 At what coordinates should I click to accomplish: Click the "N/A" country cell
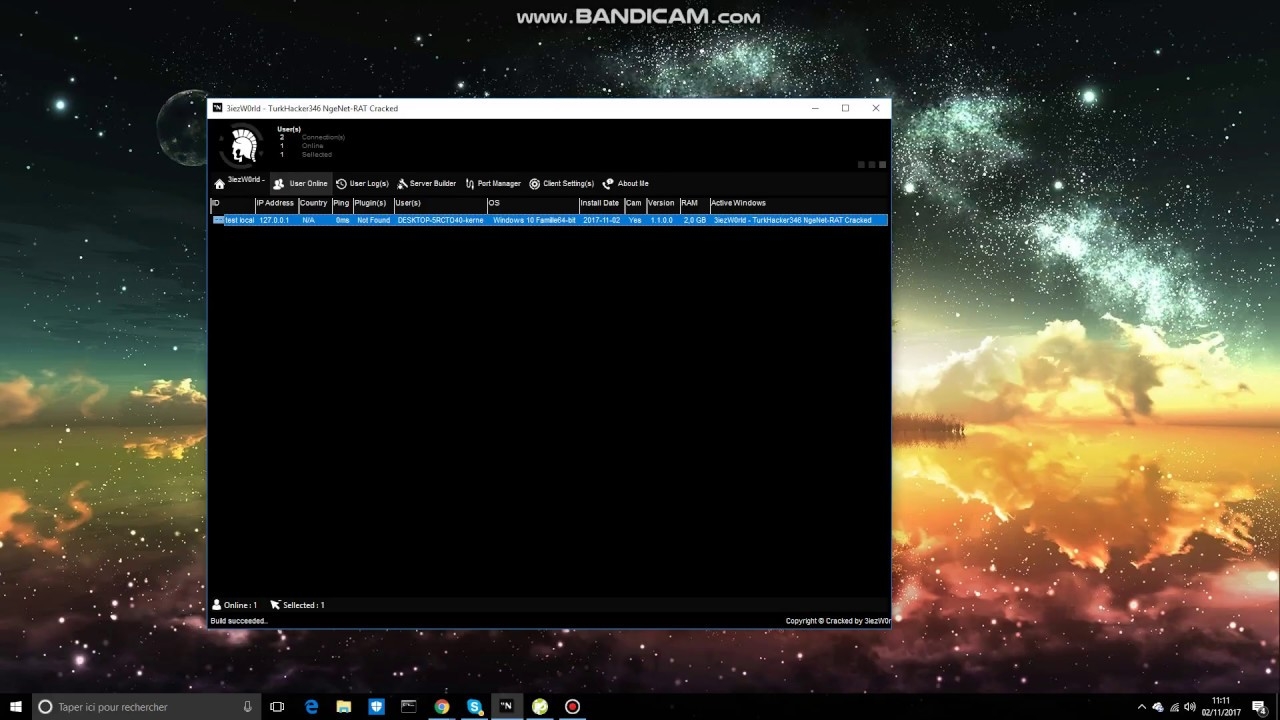[x=308, y=220]
